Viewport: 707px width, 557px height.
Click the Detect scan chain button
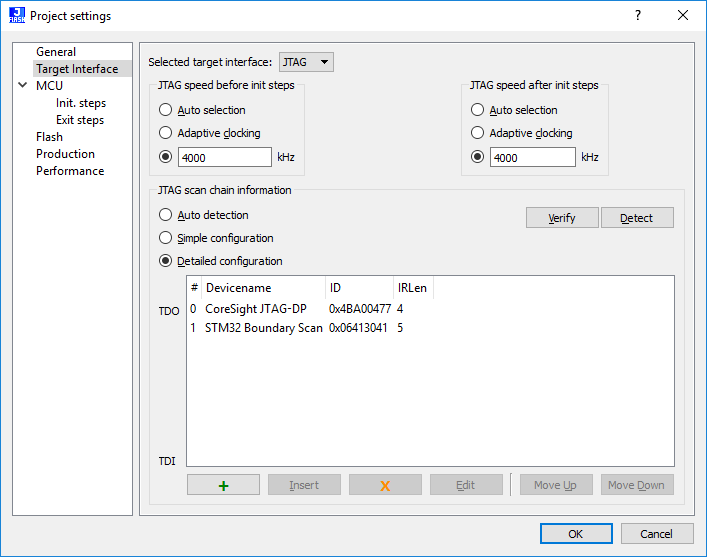click(636, 218)
